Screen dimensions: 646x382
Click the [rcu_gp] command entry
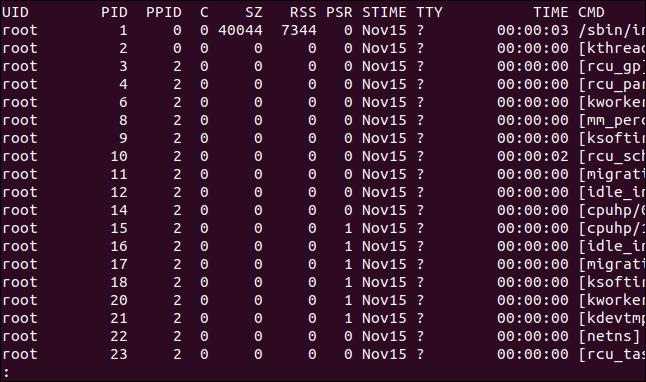click(612, 67)
